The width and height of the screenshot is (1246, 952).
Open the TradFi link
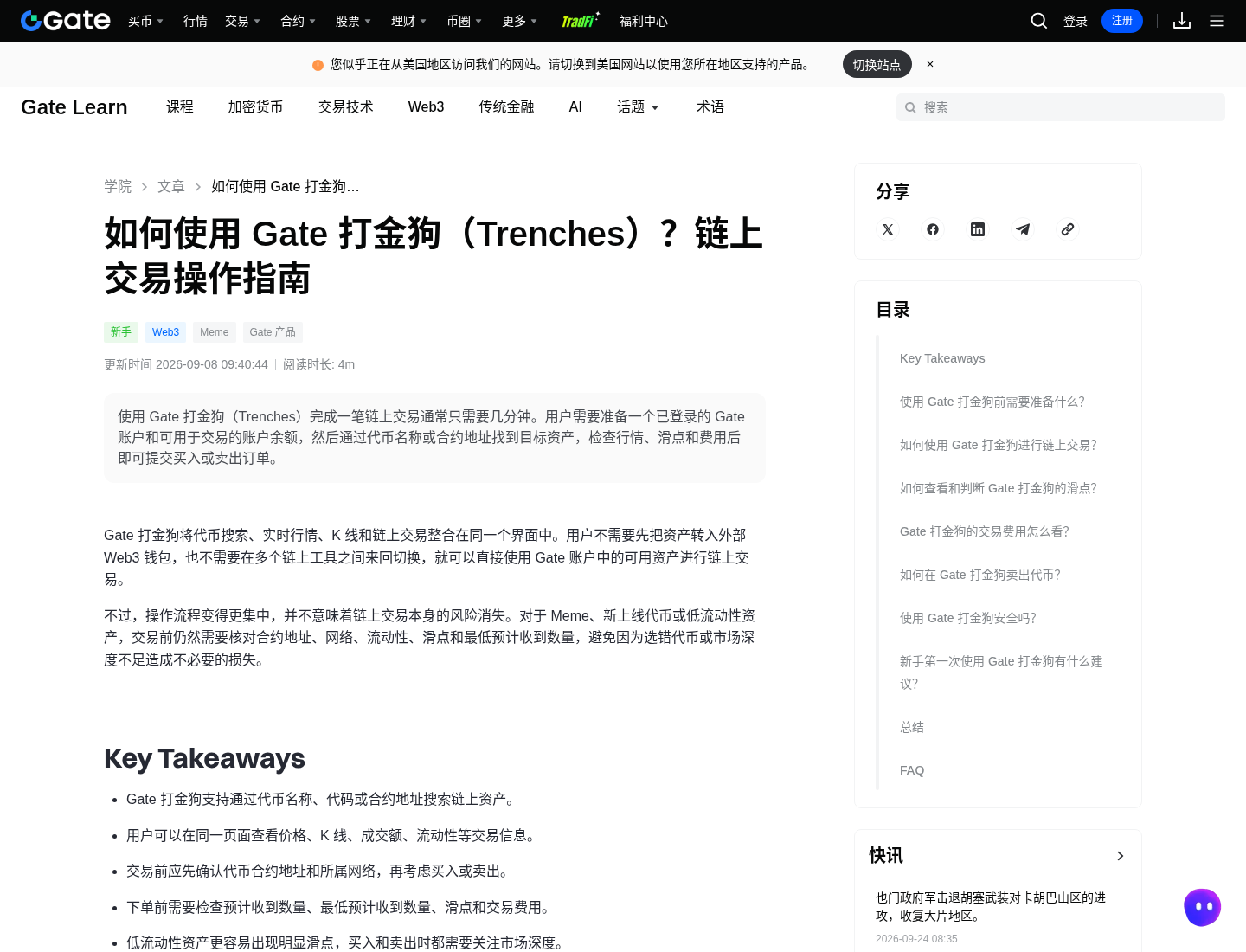pos(580,21)
